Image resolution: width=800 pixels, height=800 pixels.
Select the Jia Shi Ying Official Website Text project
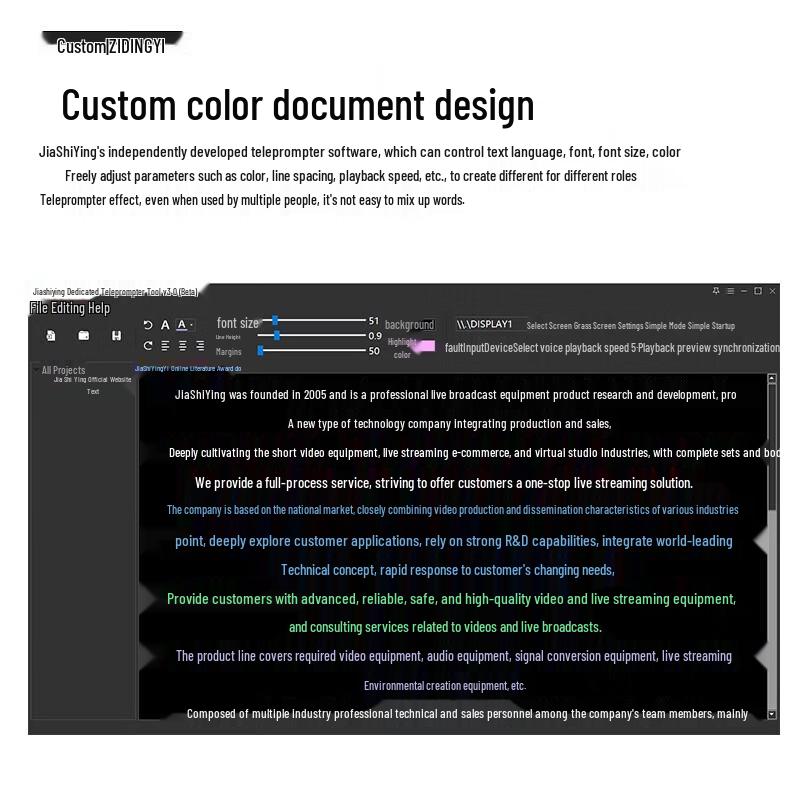coord(92,385)
